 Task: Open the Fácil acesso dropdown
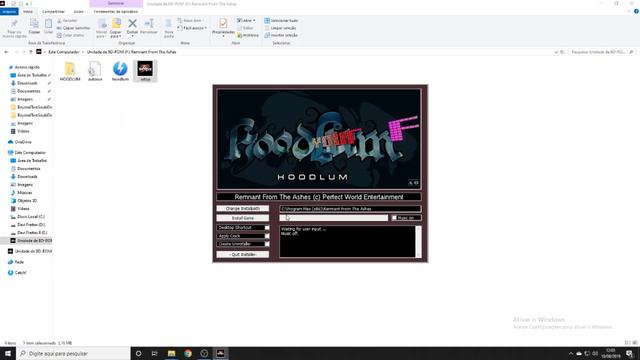(193, 28)
